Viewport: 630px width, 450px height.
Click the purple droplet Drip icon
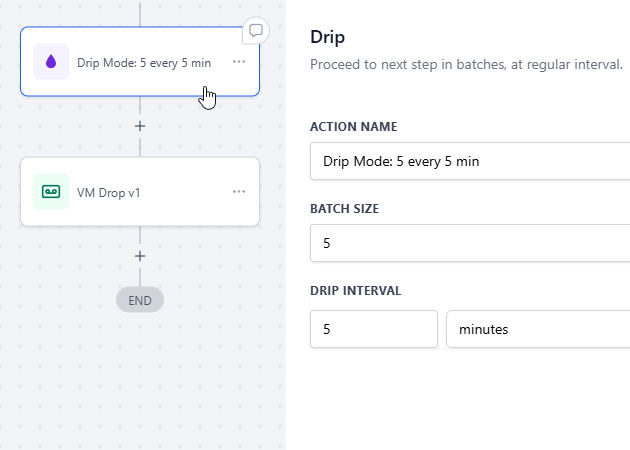(51, 62)
